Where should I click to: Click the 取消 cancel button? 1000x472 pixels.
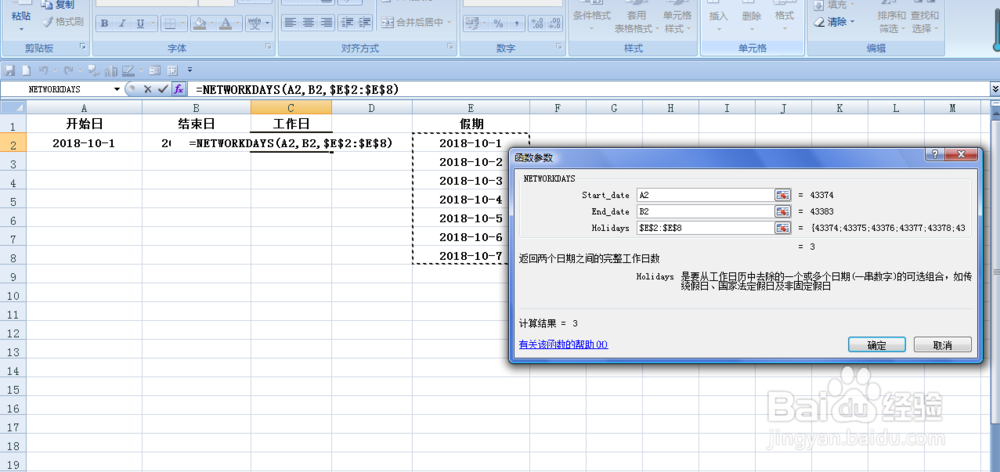(943, 345)
